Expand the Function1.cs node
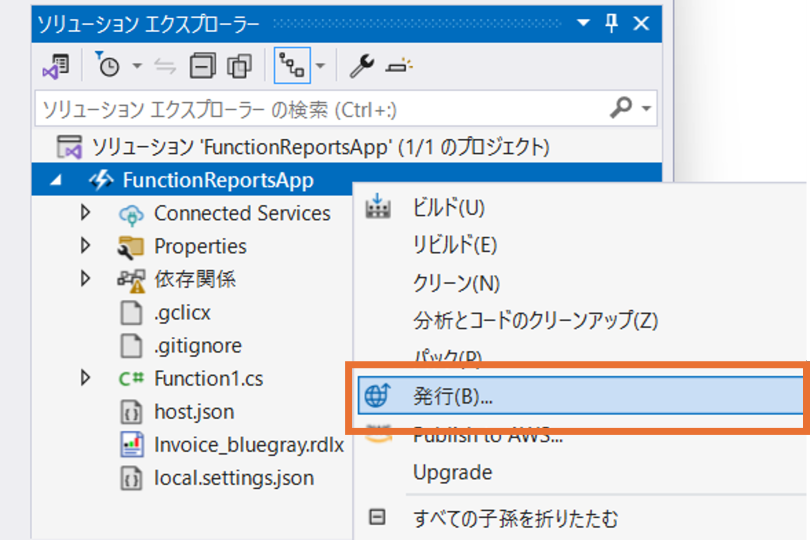810x540 pixels. tap(85, 378)
